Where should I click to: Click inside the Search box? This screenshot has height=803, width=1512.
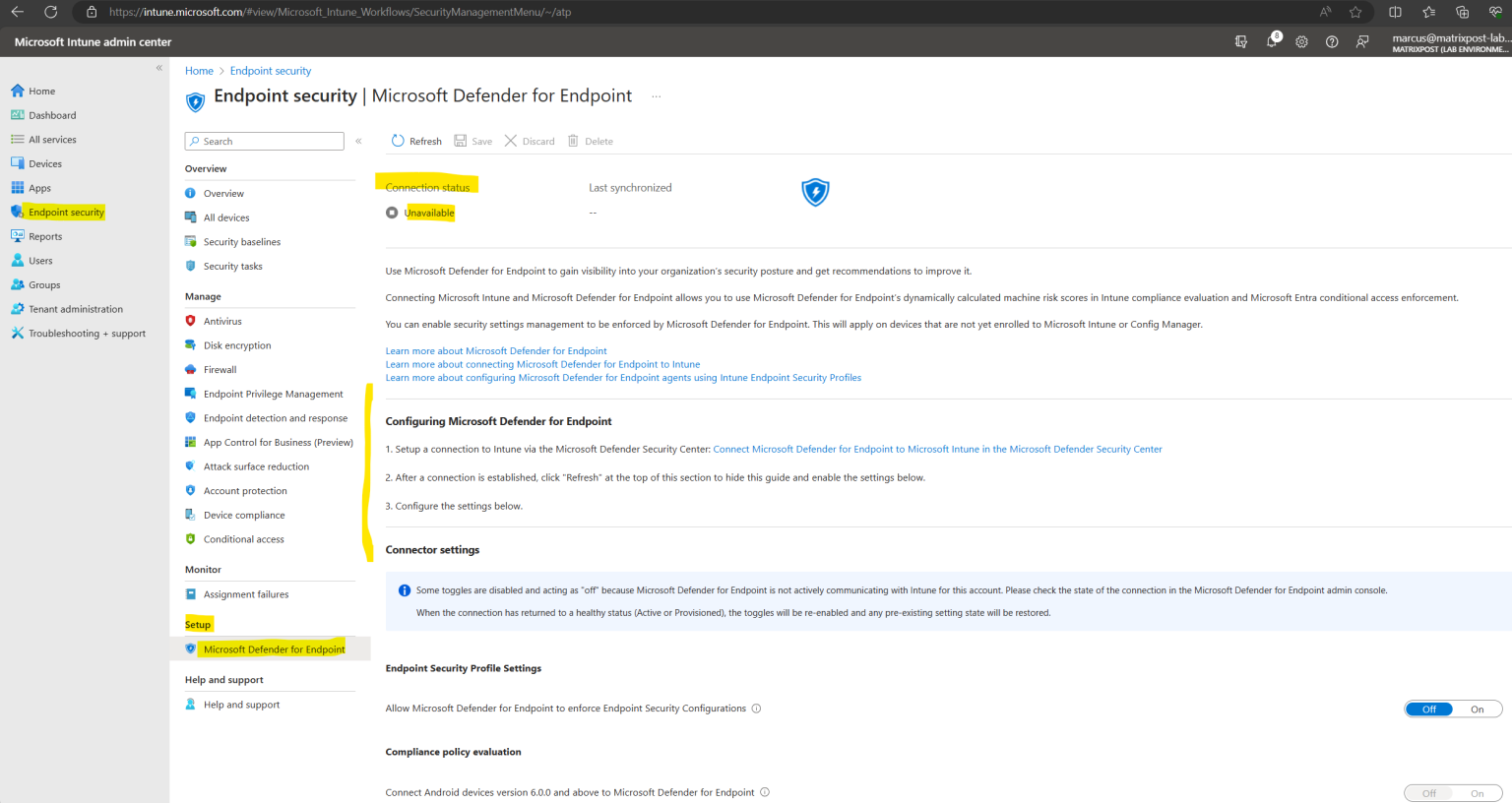click(264, 141)
